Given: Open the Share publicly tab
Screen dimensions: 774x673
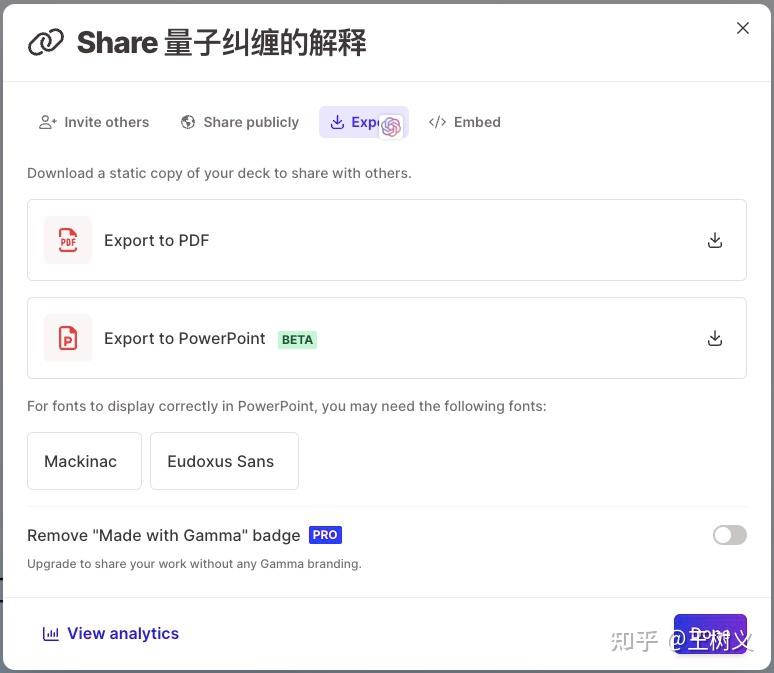Looking at the screenshot, I should (x=240, y=122).
